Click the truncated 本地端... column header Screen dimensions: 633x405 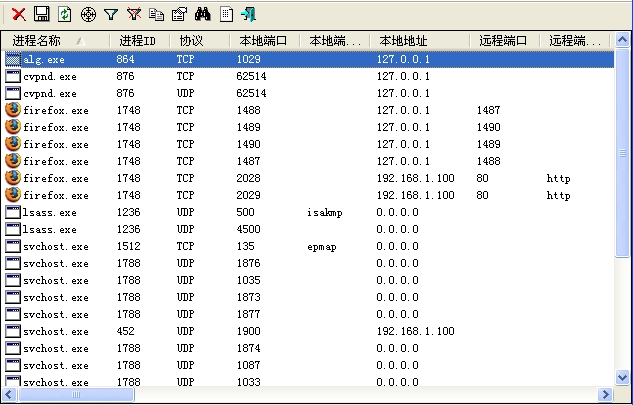click(x=335, y=41)
